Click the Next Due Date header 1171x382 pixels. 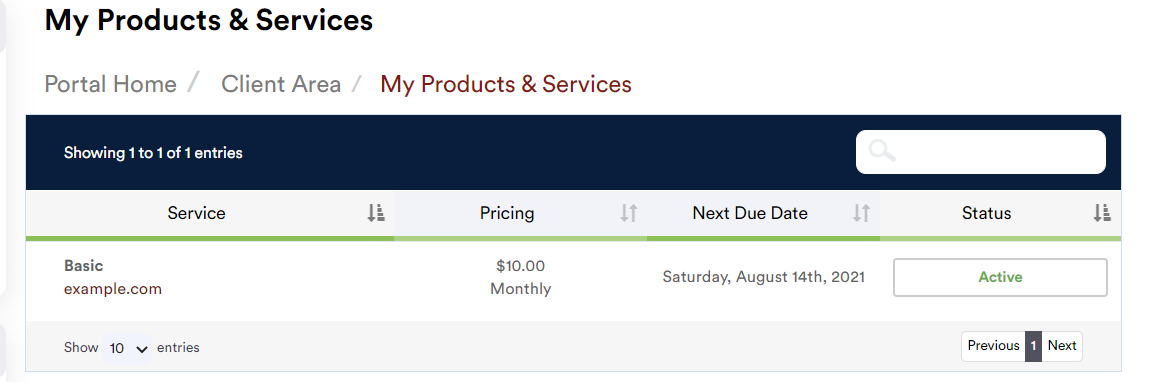pyautogui.click(x=750, y=213)
